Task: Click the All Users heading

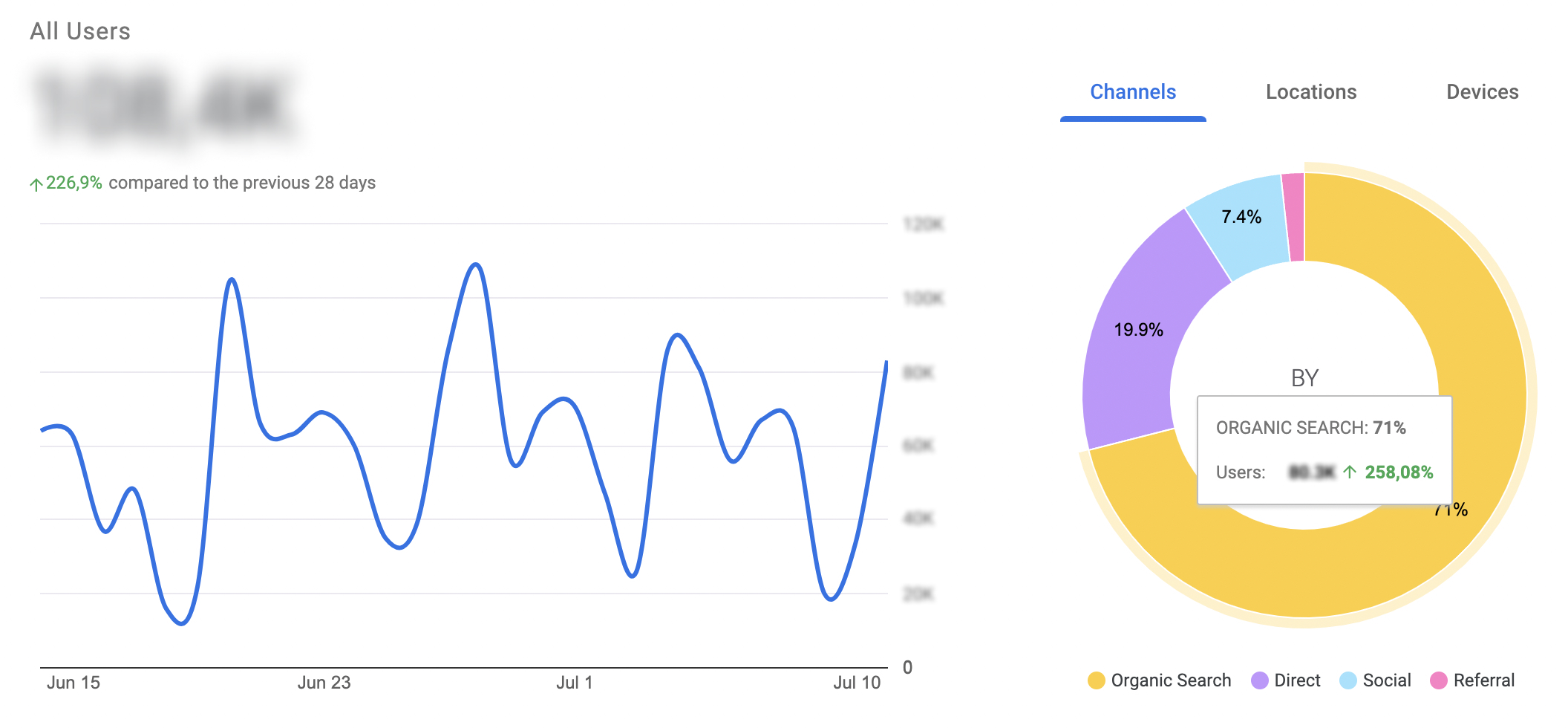Action: click(x=80, y=31)
